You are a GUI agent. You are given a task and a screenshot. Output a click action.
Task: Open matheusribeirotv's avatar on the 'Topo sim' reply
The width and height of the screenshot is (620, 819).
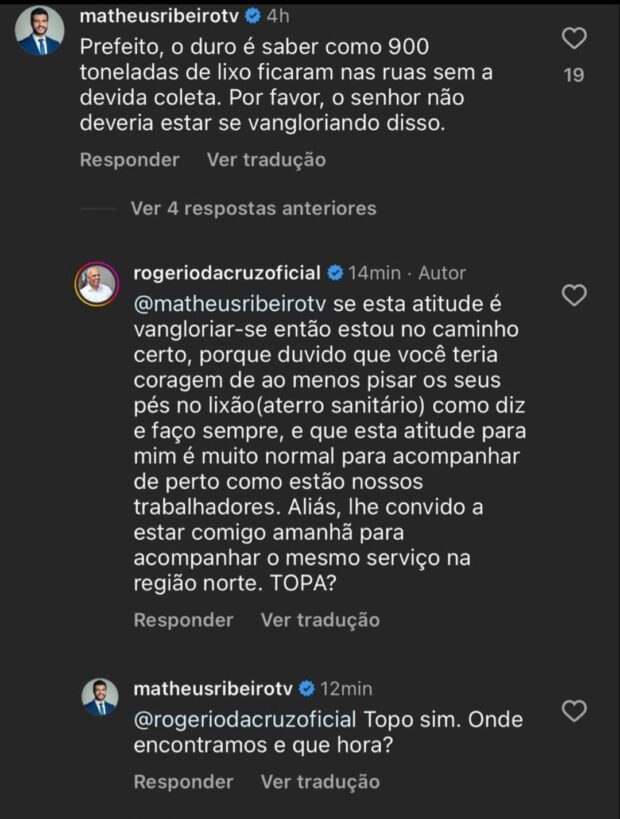(x=97, y=697)
